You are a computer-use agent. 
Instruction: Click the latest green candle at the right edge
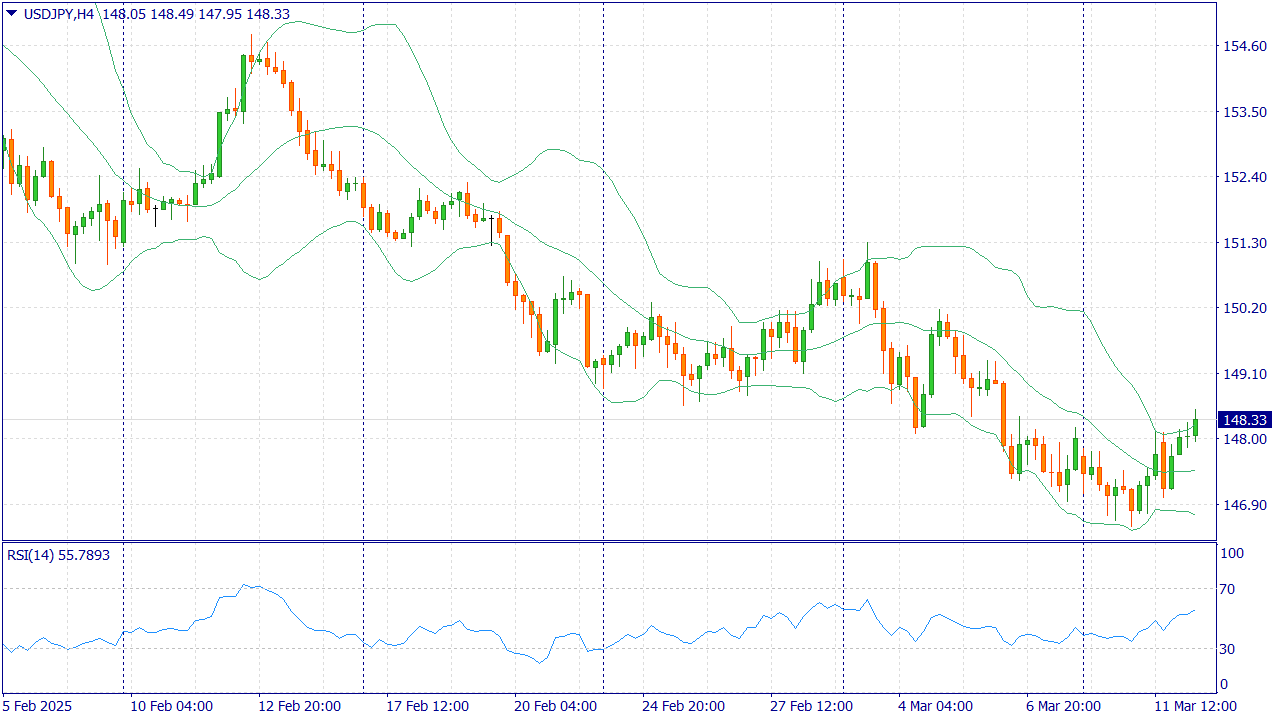1195,427
